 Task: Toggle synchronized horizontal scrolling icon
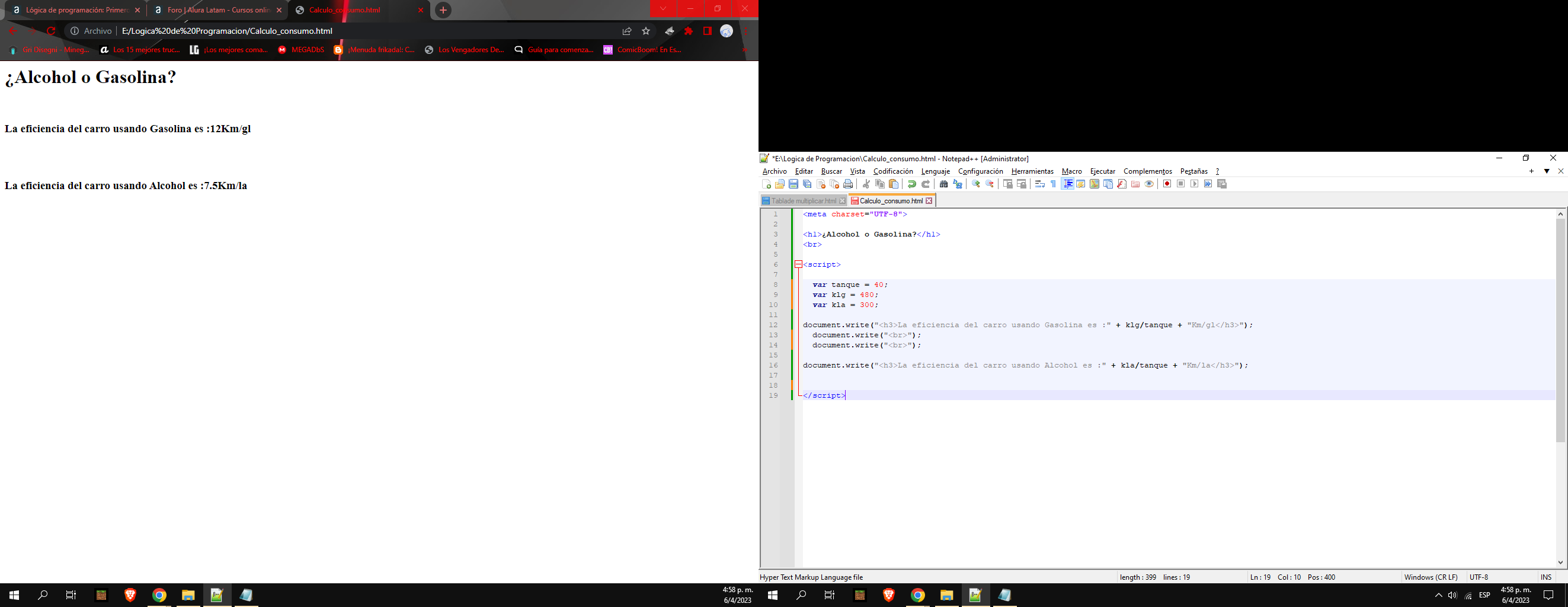pos(1022,184)
